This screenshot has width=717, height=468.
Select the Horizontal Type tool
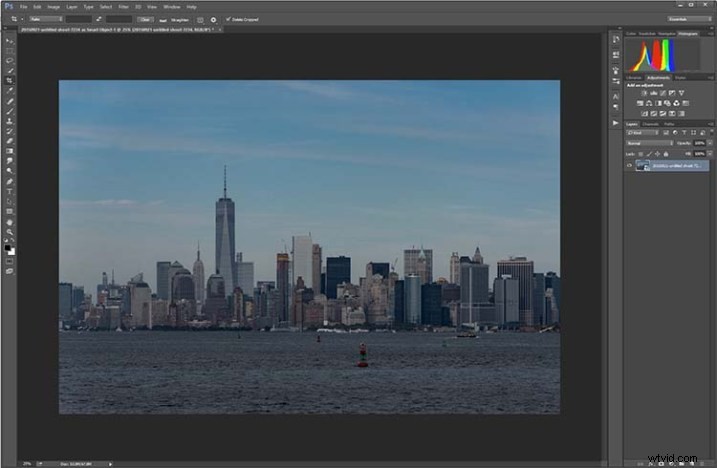click(x=10, y=192)
